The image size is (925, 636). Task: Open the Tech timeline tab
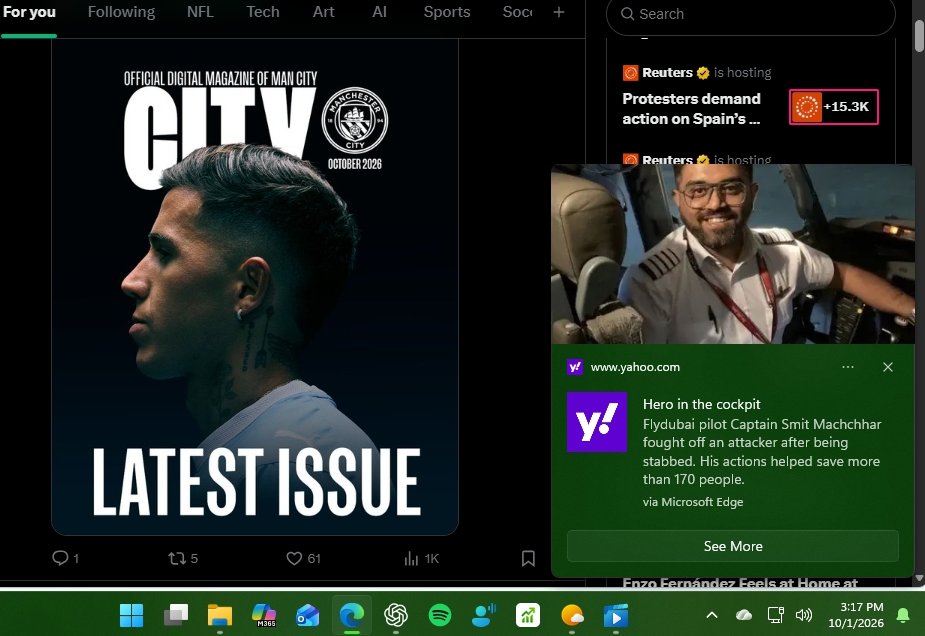[263, 12]
